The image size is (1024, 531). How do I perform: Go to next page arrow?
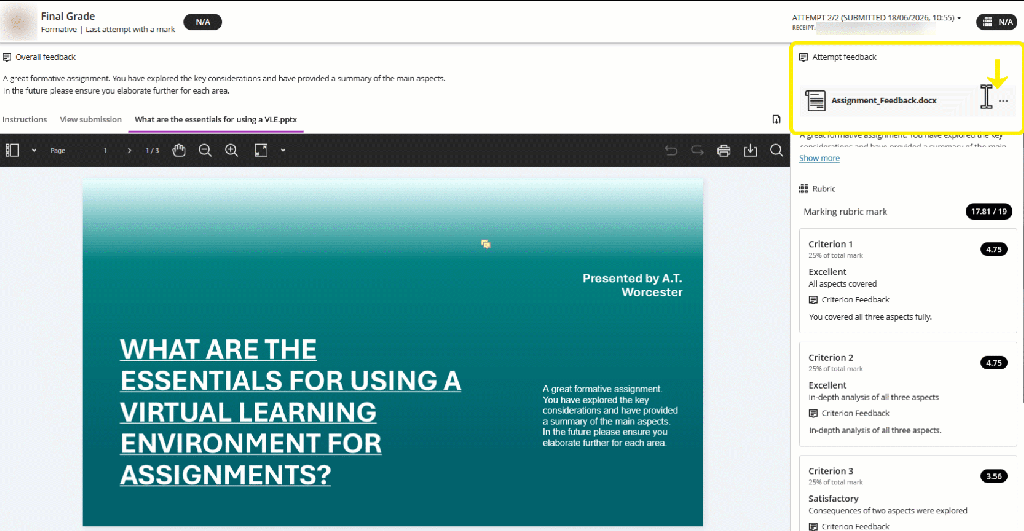point(129,150)
